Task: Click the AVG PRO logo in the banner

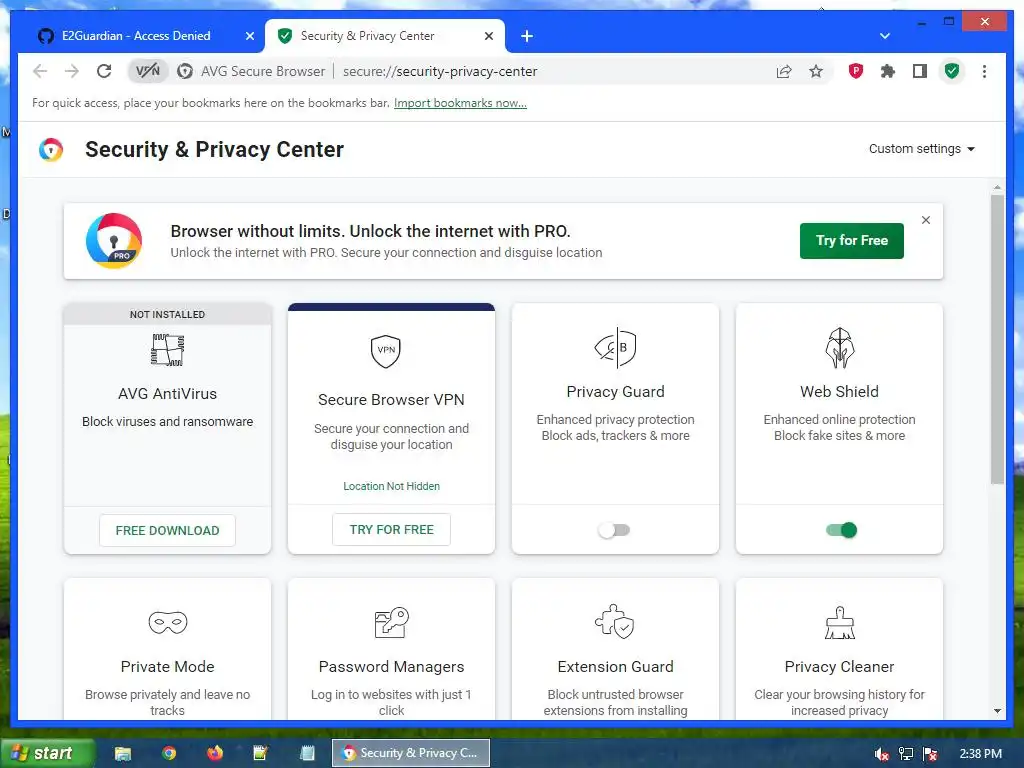Action: pos(114,241)
